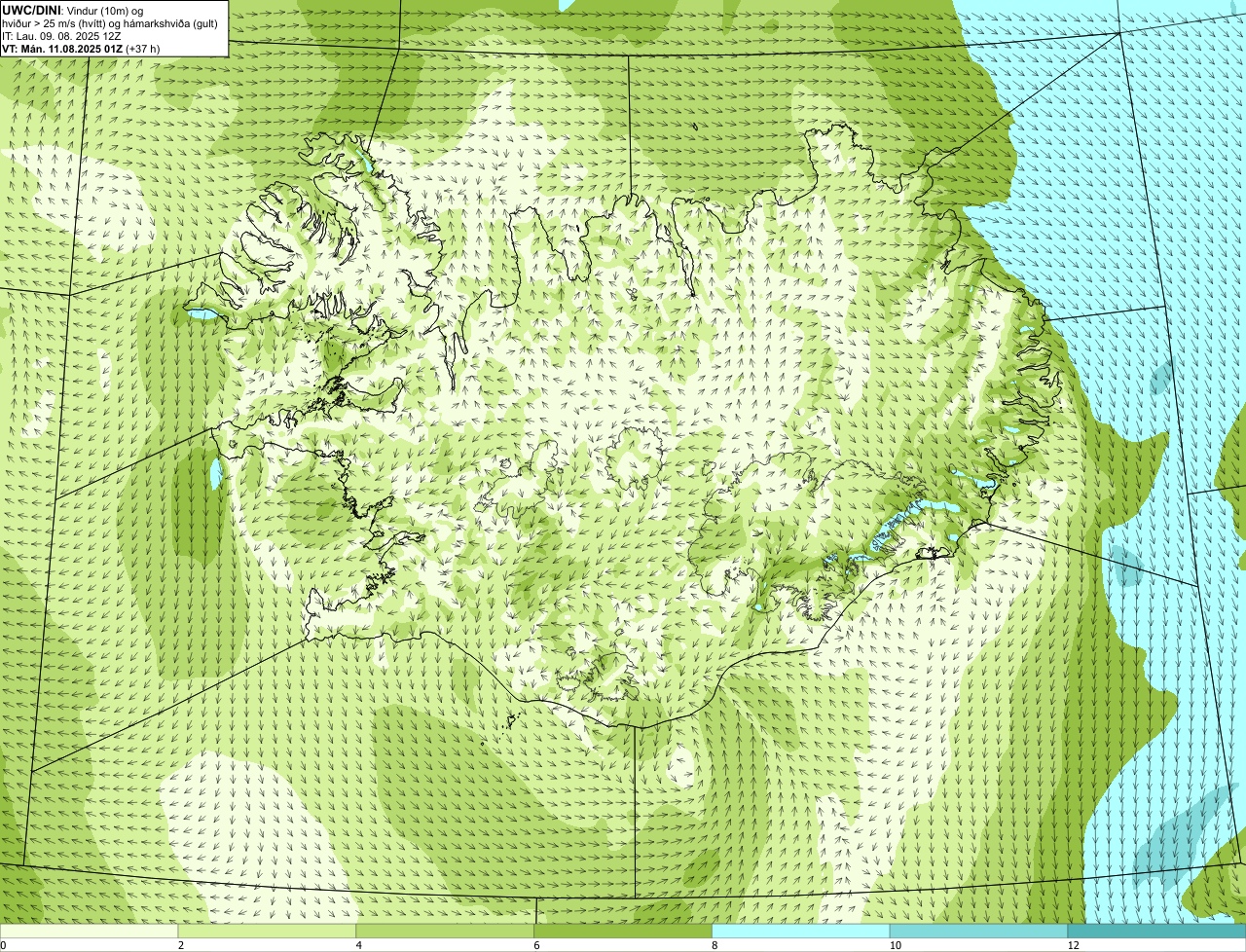Viewport: 1246px width, 952px height.
Task: Click the pale yellow 0–2 m/s colorbar segment
Action: click(x=90, y=932)
